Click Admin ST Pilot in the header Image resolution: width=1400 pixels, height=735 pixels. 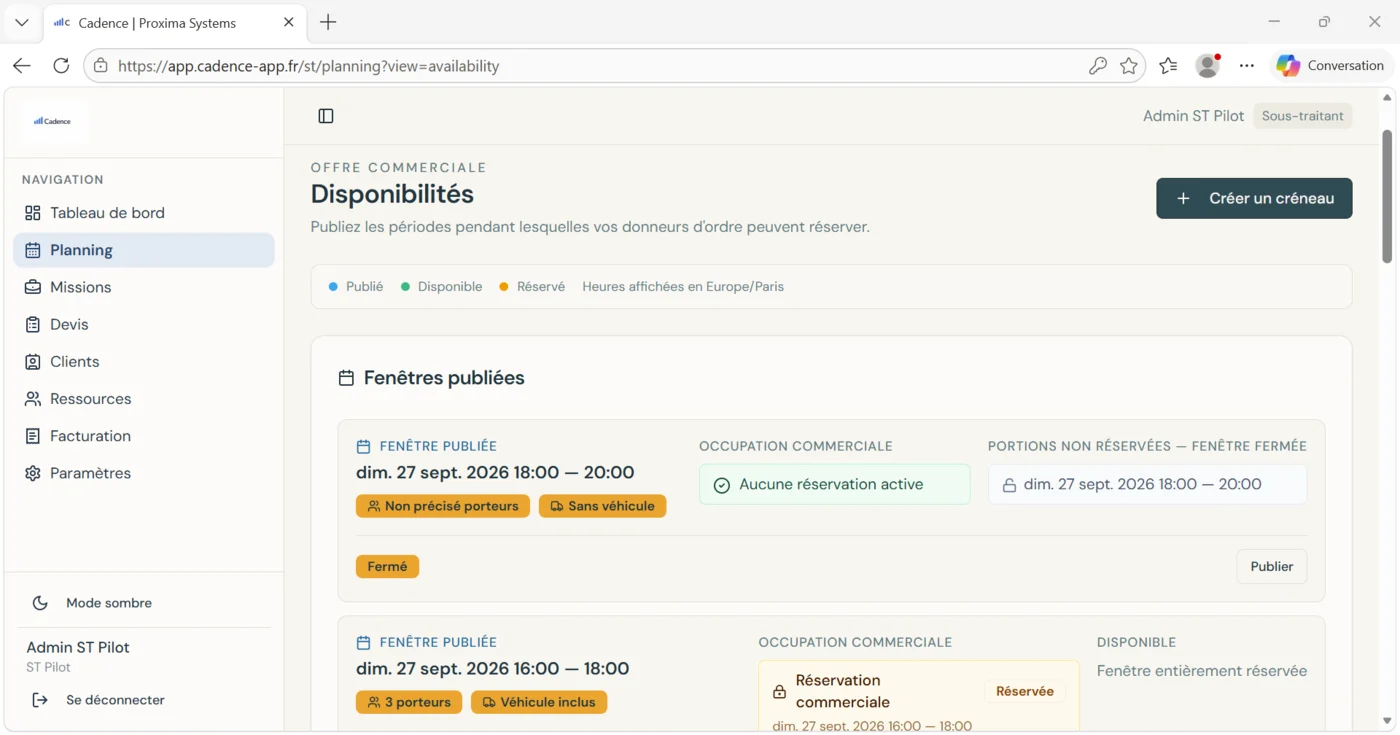1193,116
